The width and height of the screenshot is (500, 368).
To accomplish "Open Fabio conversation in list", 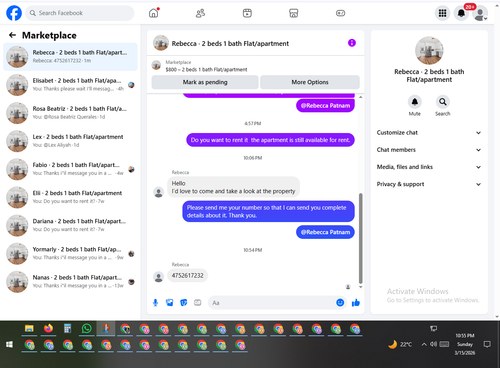I will (x=70, y=169).
